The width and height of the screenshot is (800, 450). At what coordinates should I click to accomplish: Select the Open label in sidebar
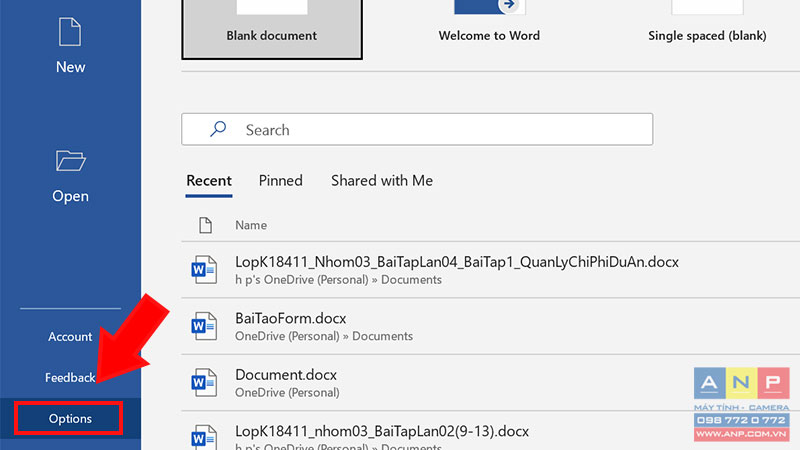70,196
